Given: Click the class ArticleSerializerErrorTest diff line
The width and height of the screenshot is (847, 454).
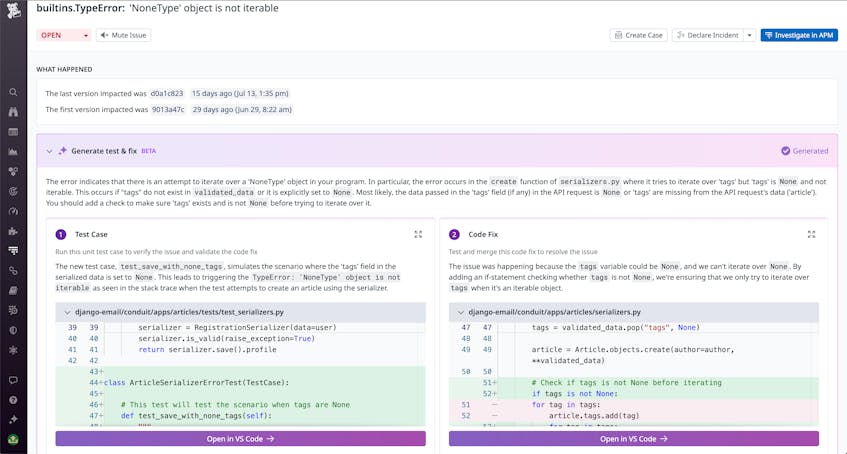Looking at the screenshot, I should pos(240,383).
